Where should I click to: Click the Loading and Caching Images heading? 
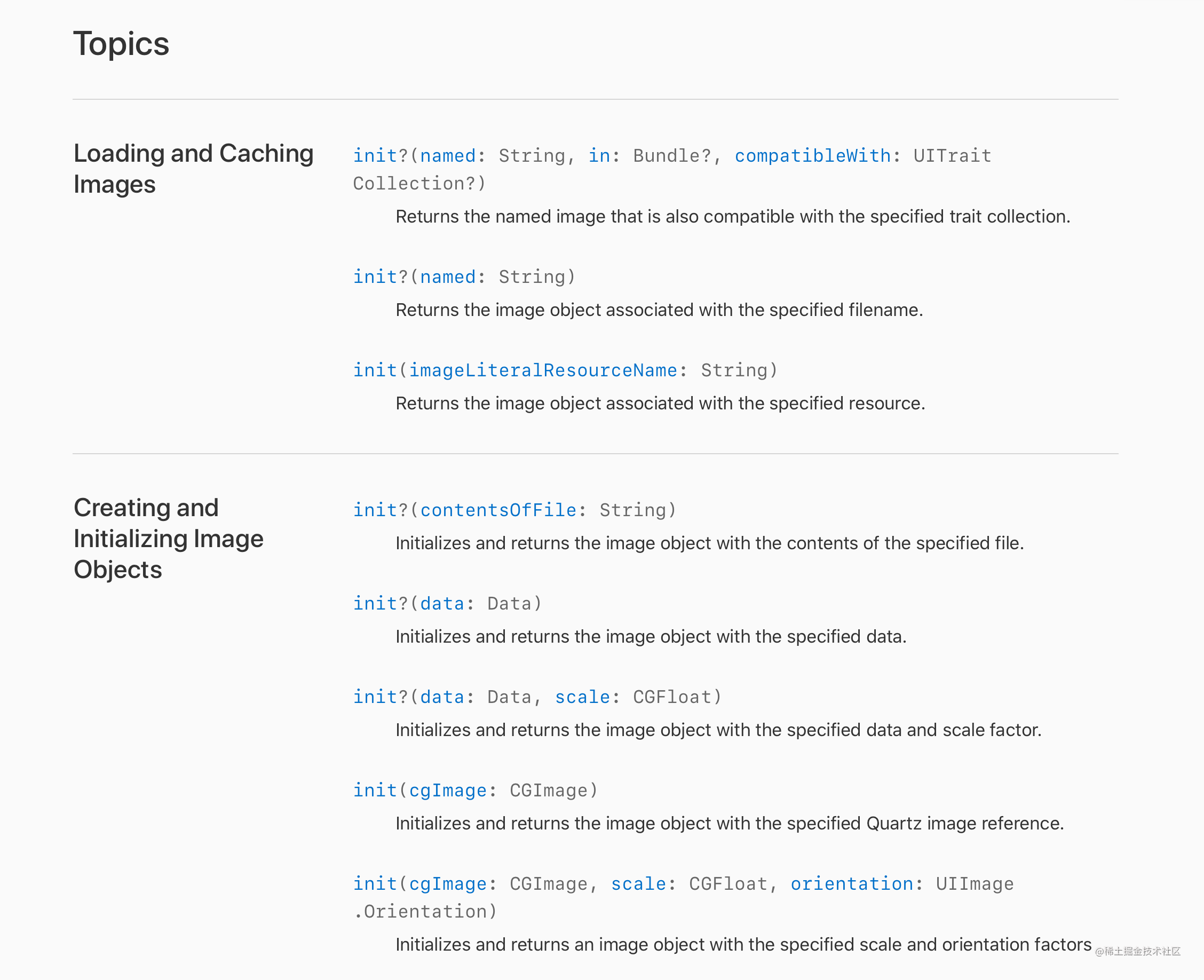coord(193,168)
